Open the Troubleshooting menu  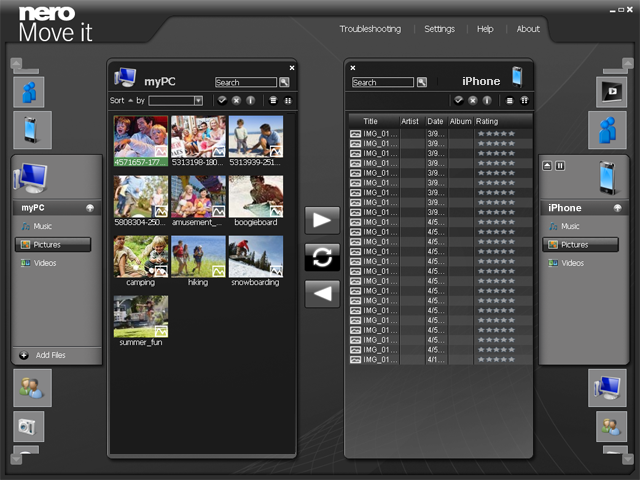(x=370, y=29)
